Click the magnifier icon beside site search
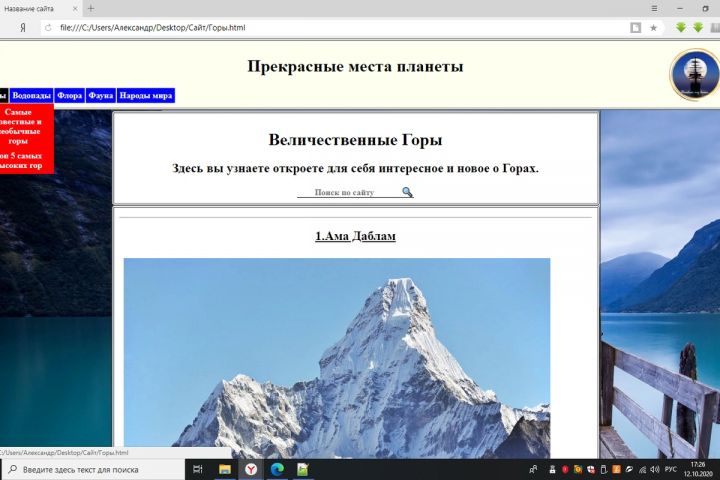The image size is (720, 480). pos(407,192)
